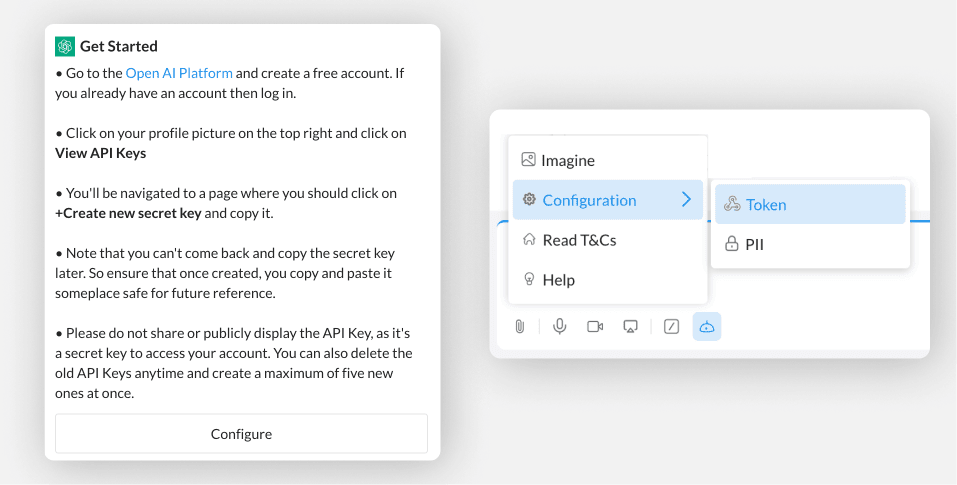957x485 pixels.
Task: Click the Configure button
Action: click(241, 434)
